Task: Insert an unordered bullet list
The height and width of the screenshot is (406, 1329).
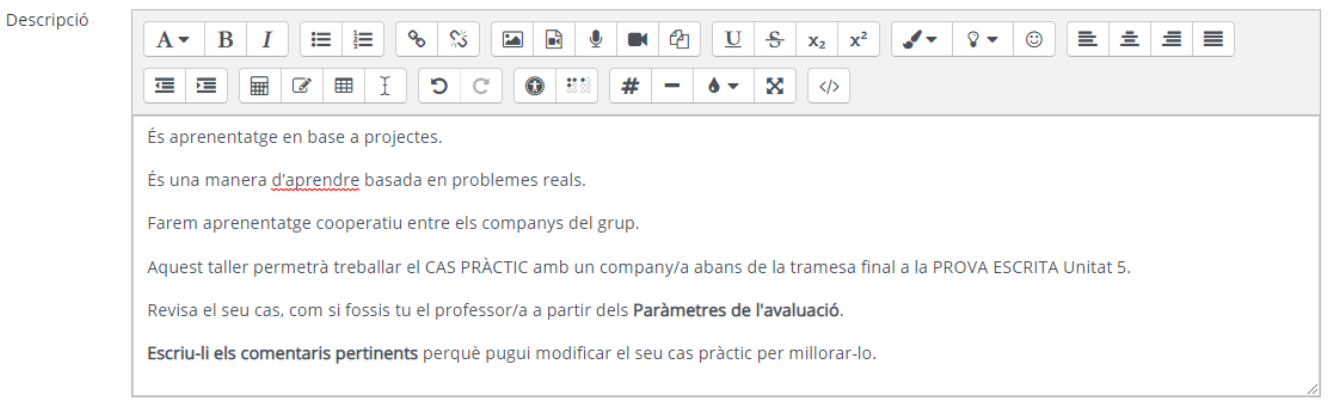Action: click(322, 39)
